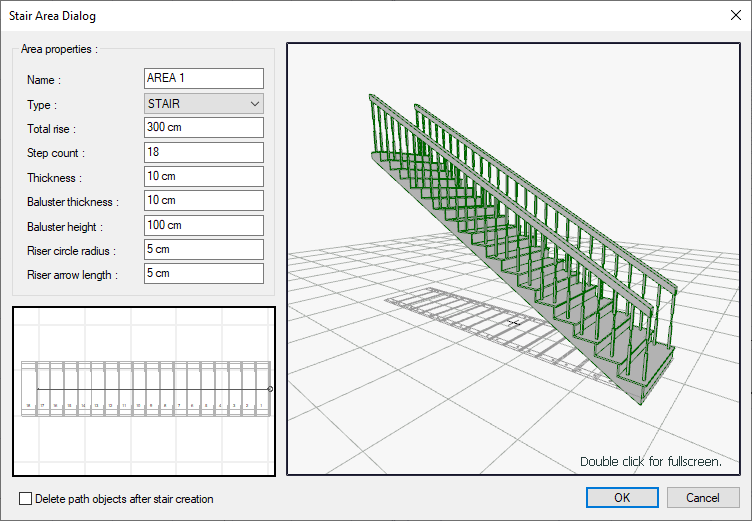Focus the Baluster thickness input
The height and width of the screenshot is (521, 752).
click(x=203, y=201)
